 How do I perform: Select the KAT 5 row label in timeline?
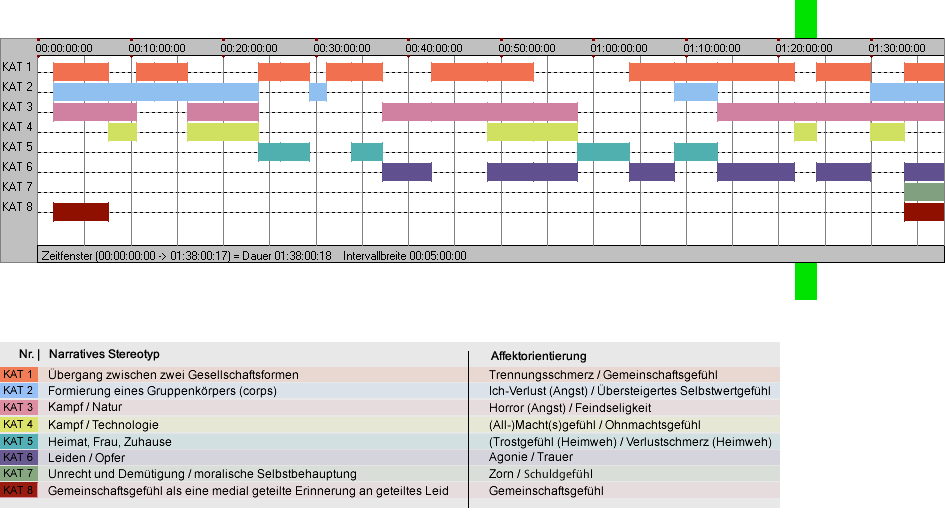17,147
